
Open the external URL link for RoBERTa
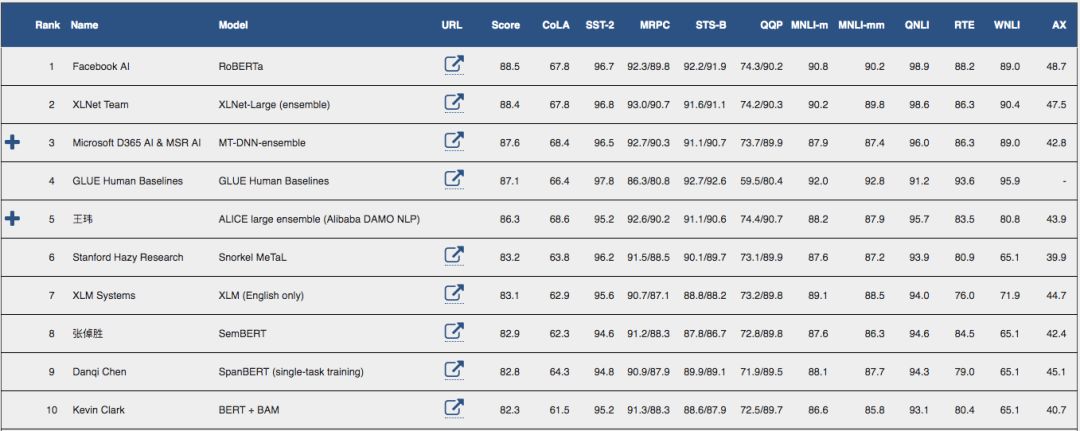(x=454, y=65)
